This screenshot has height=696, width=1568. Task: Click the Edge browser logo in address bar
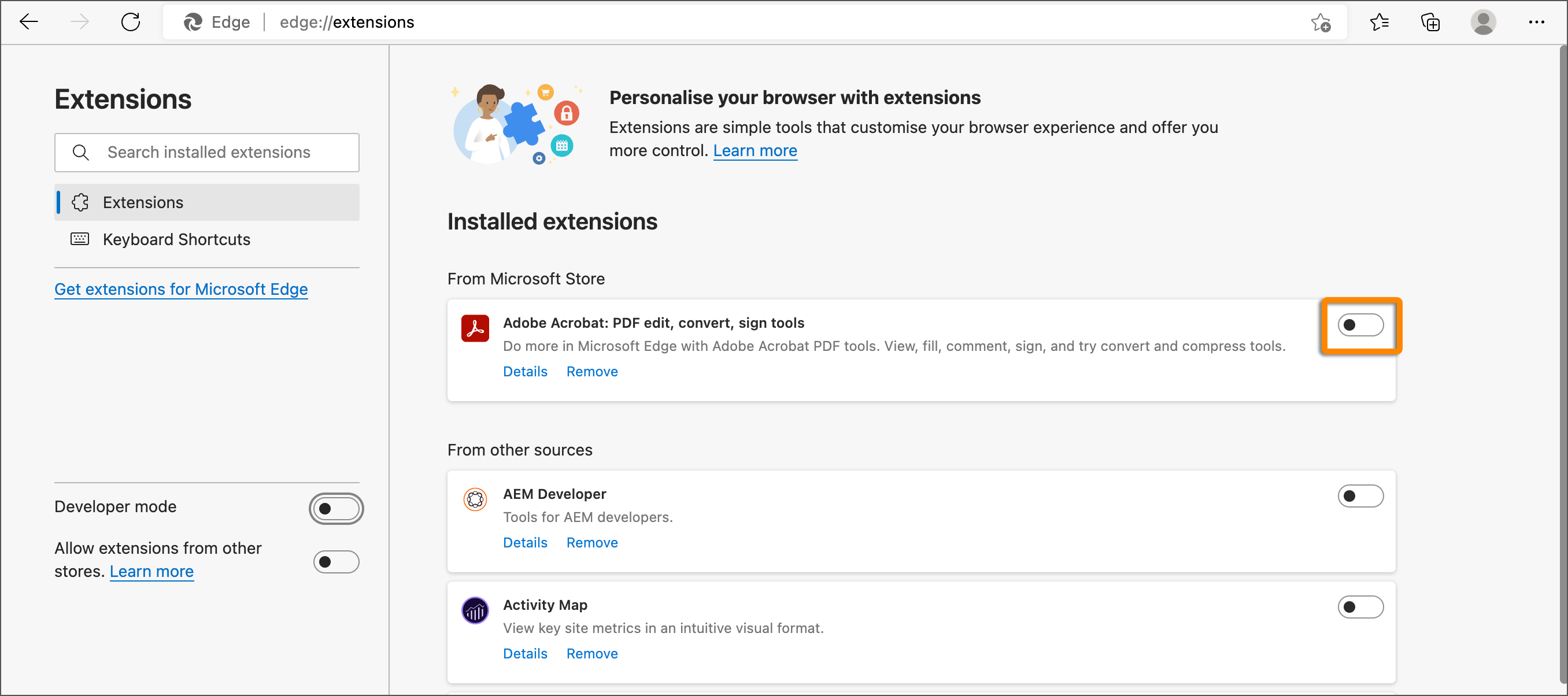coord(192,23)
